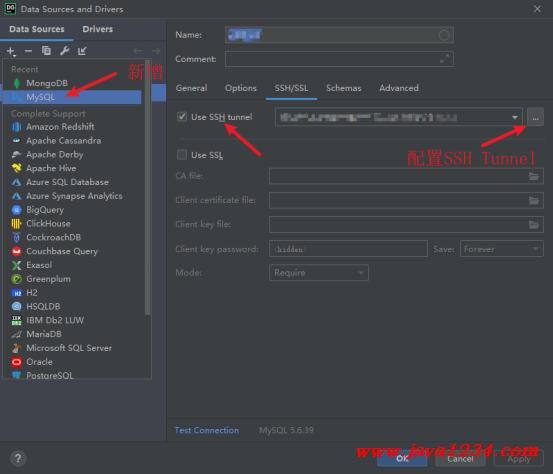Click the Cancel button
553x474 pixels.
tap(460, 458)
